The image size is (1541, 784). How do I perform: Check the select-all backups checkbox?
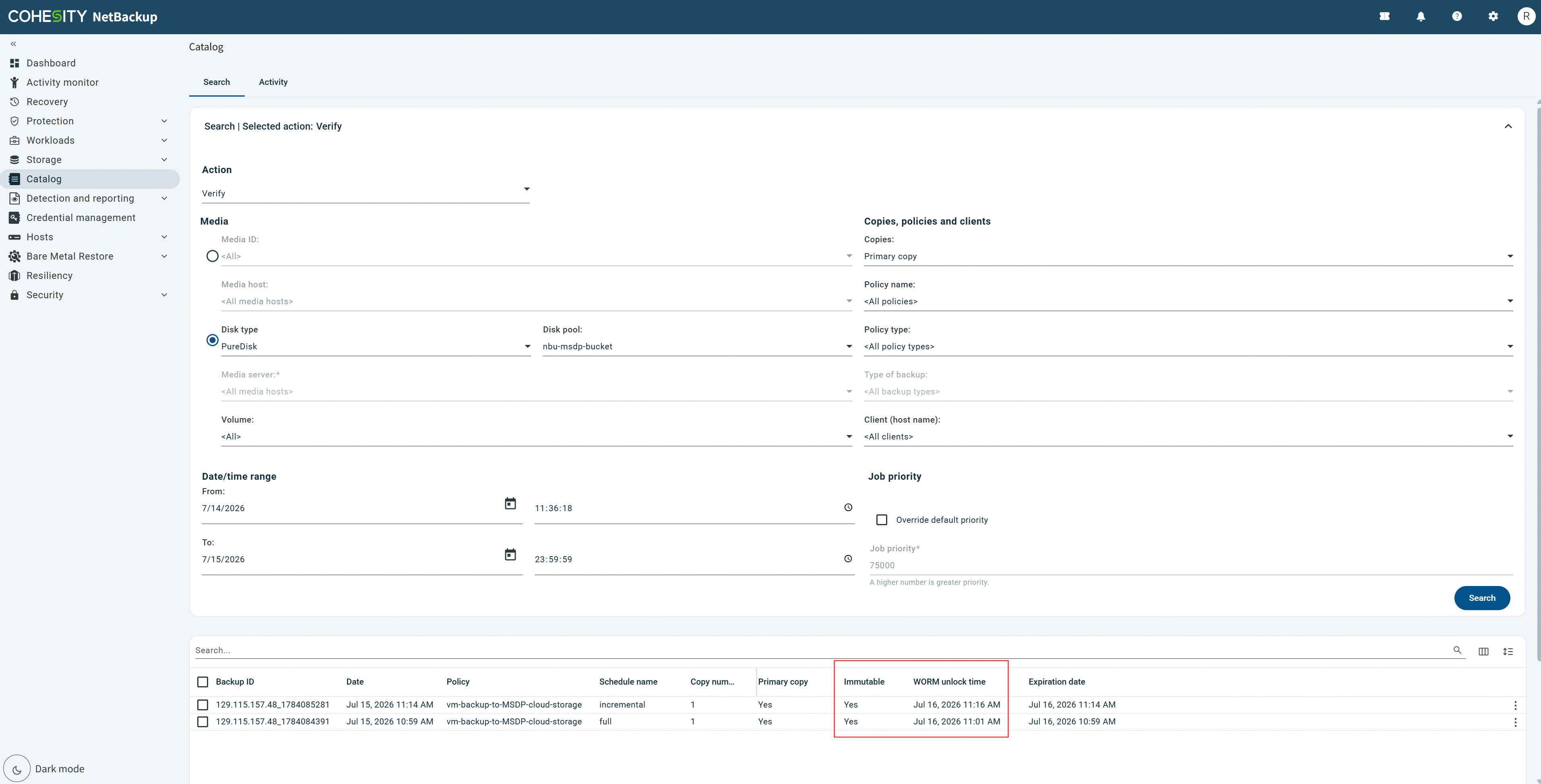pos(203,682)
